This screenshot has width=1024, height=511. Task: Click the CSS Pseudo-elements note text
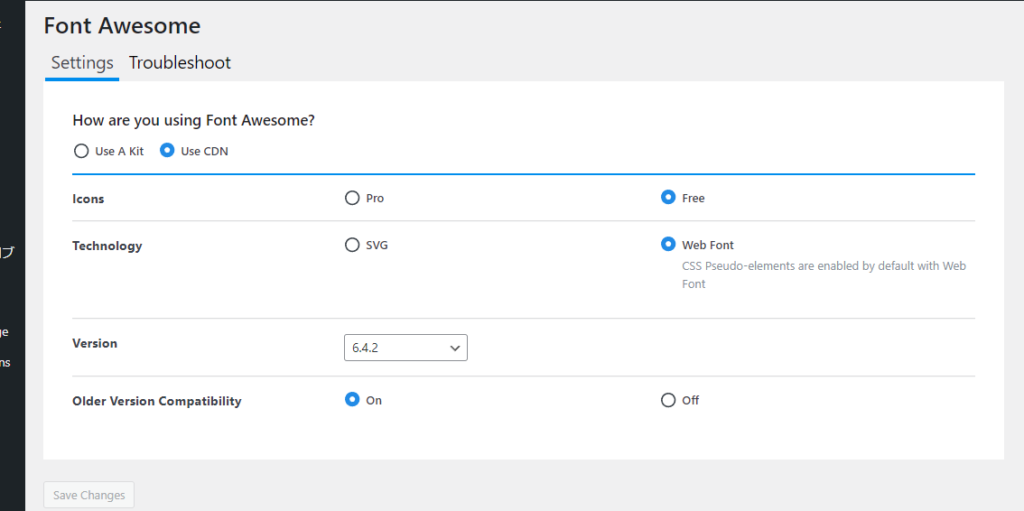[x=824, y=275]
